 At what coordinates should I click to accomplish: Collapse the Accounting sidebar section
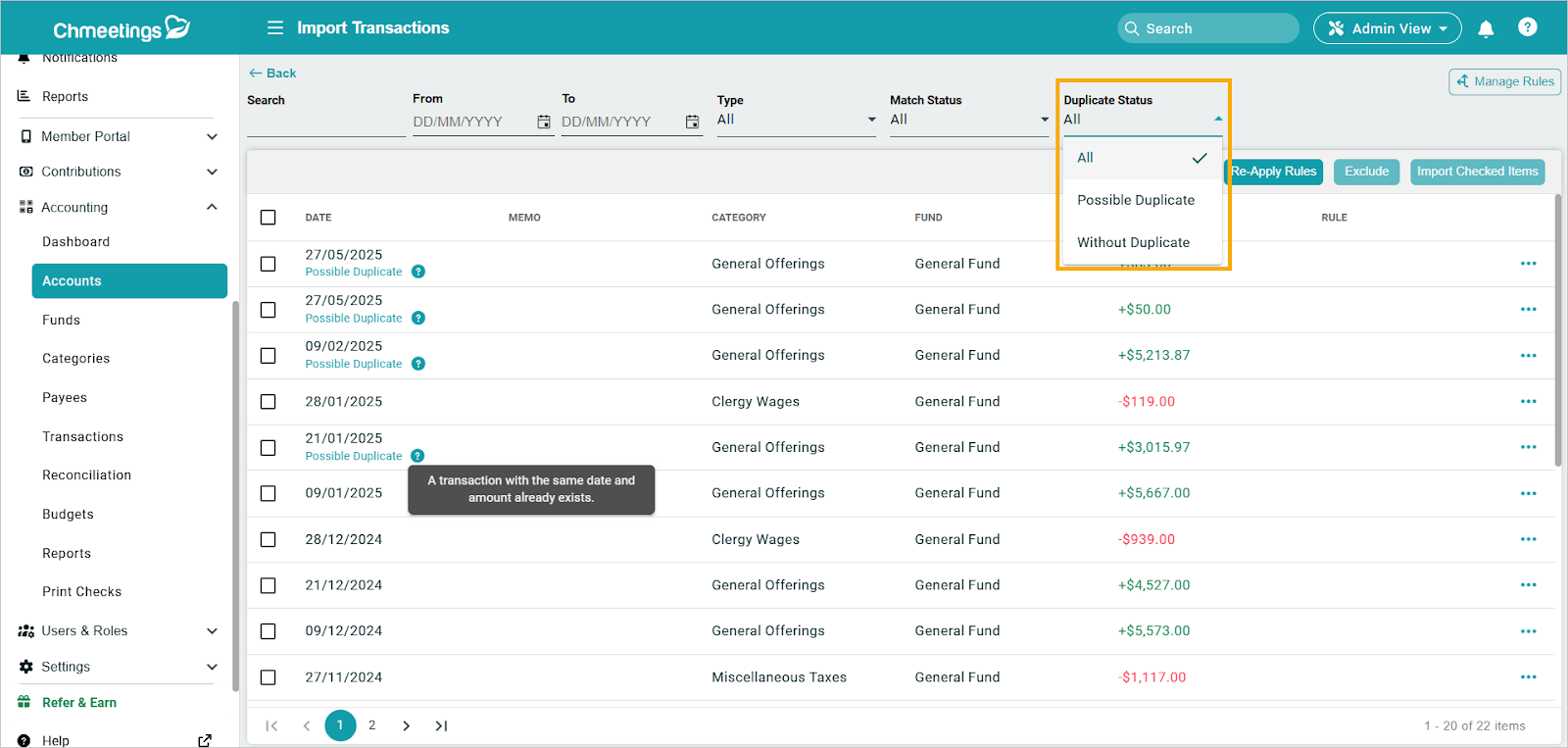212,207
